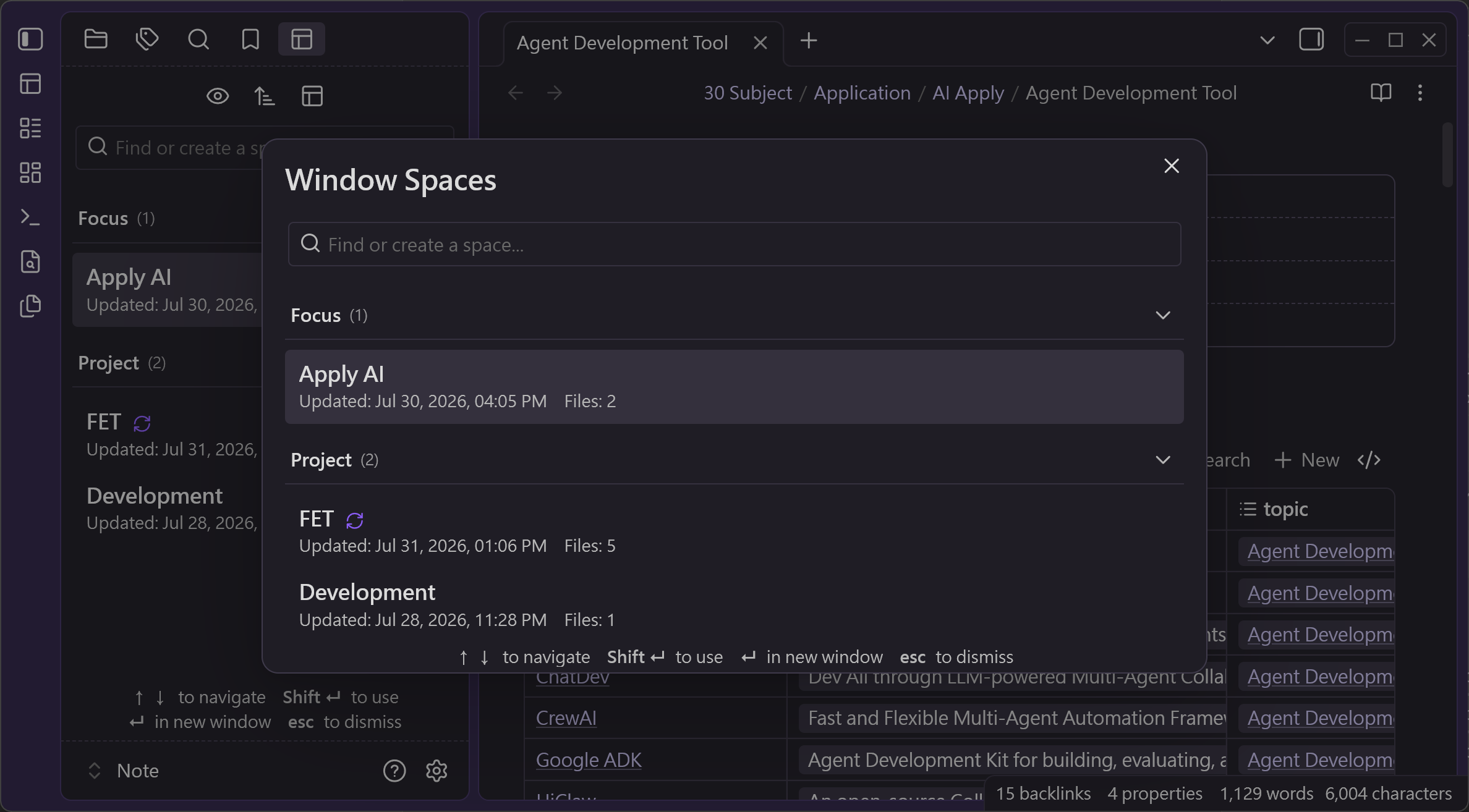1469x812 pixels.
Task: Open Agent Development link in CrewAI row
Action: click(x=1320, y=718)
